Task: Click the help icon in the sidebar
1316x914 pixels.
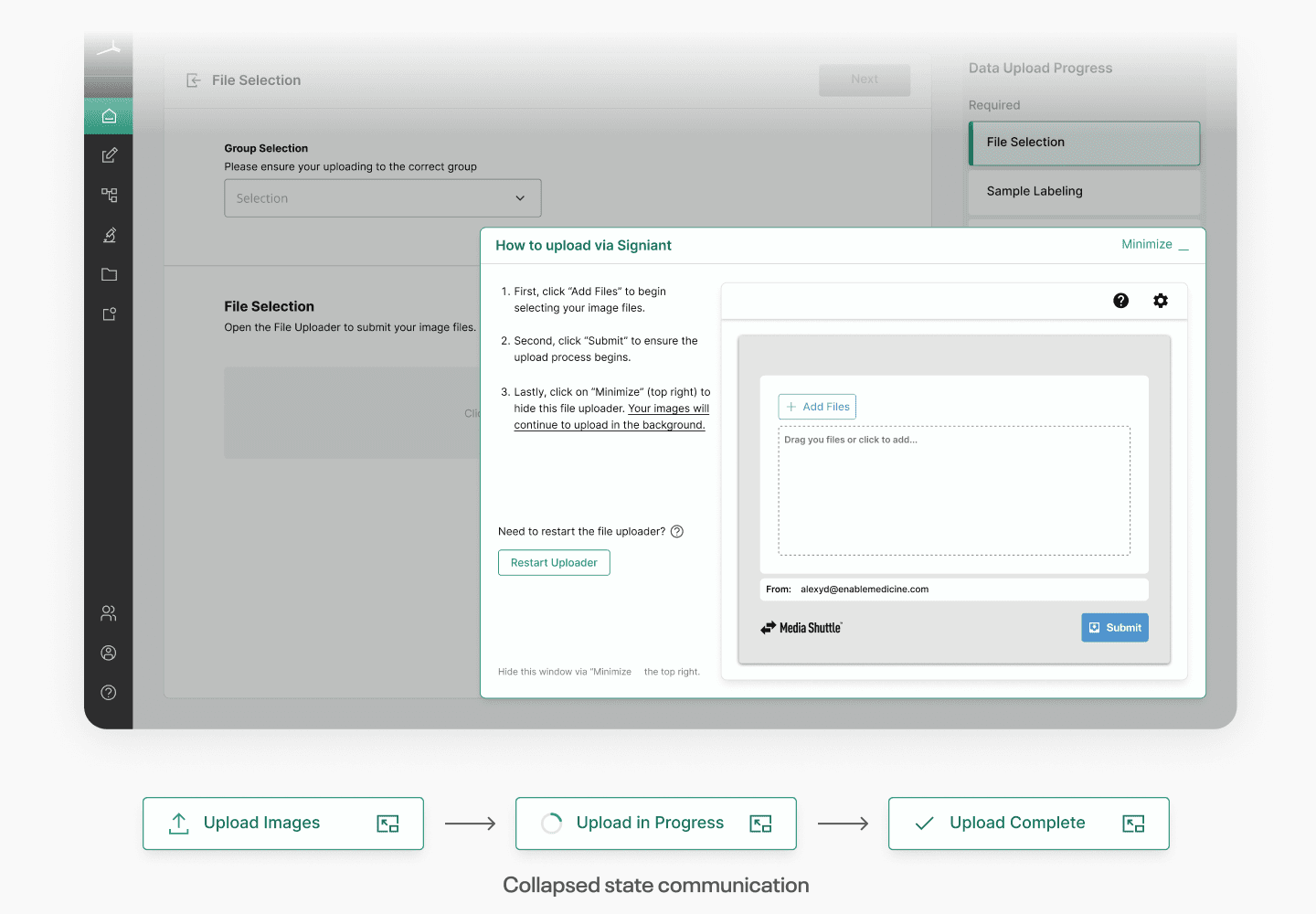Action: [109, 693]
